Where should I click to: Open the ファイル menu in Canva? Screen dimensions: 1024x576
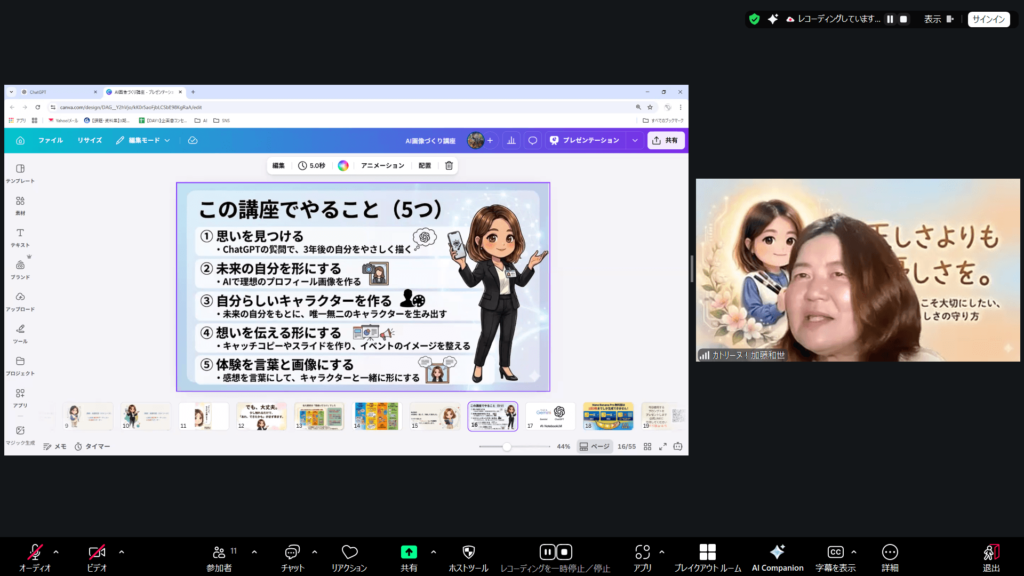50,141
